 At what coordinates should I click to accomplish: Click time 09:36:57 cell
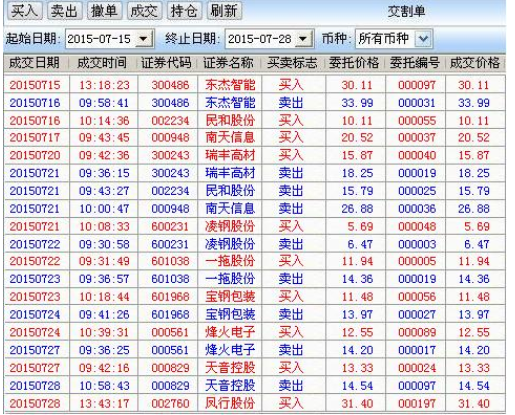pos(104,279)
